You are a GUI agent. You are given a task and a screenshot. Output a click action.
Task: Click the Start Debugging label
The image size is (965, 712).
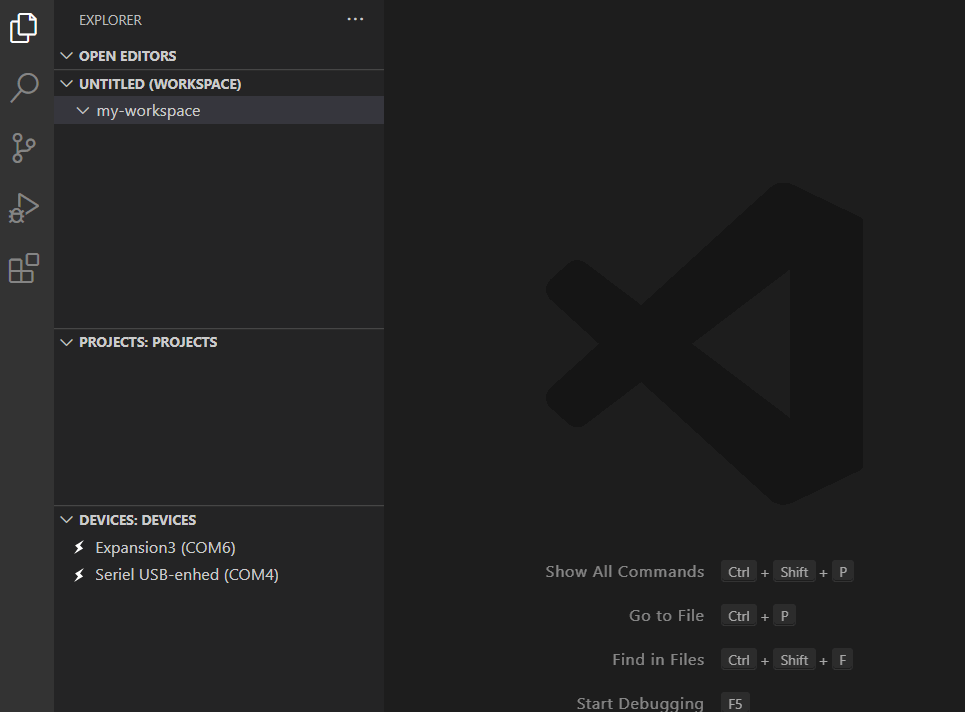640,703
